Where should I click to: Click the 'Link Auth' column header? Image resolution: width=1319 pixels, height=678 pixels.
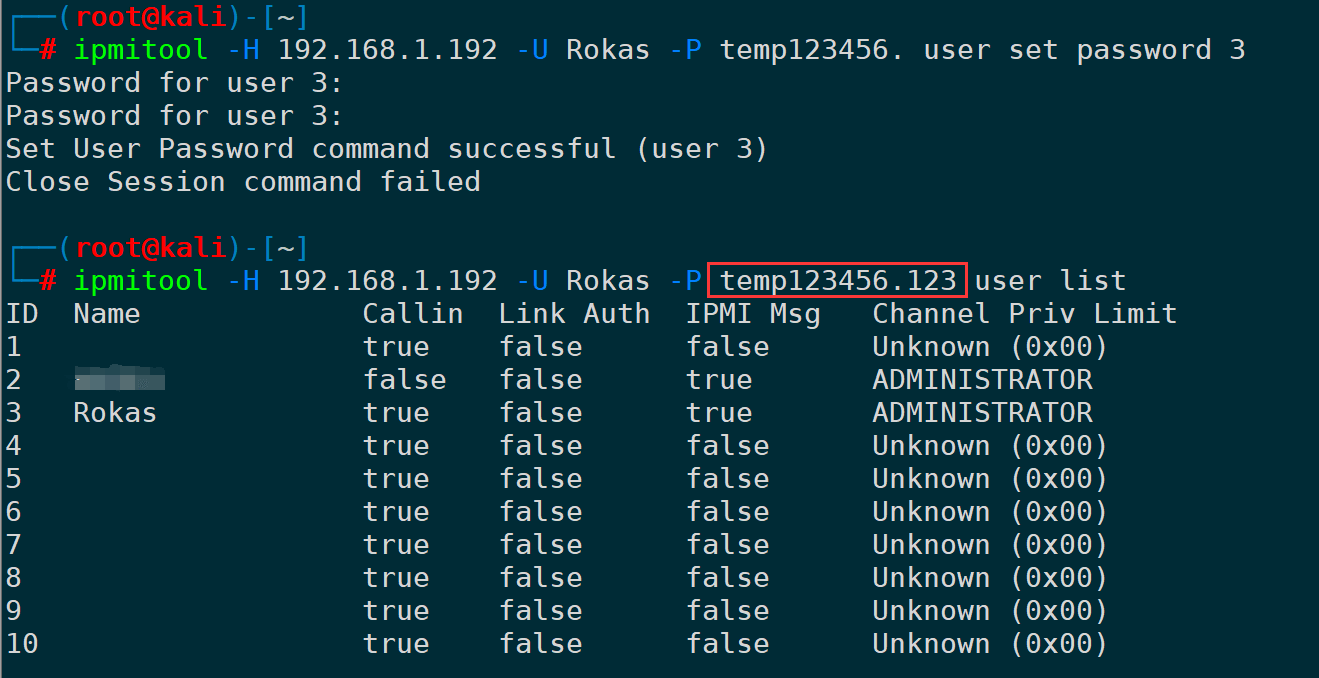(x=574, y=314)
